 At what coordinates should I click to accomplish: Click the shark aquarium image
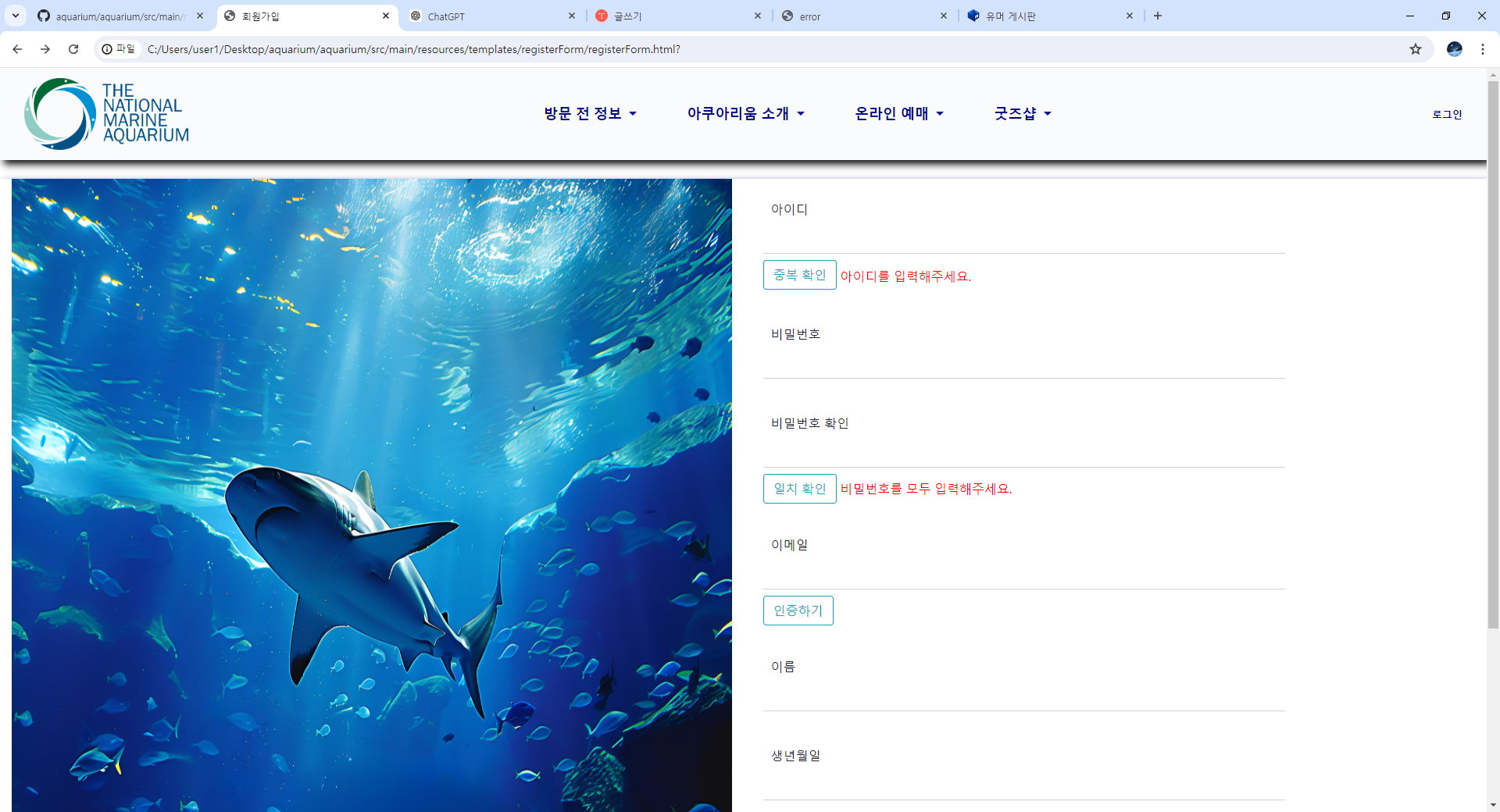point(372,495)
